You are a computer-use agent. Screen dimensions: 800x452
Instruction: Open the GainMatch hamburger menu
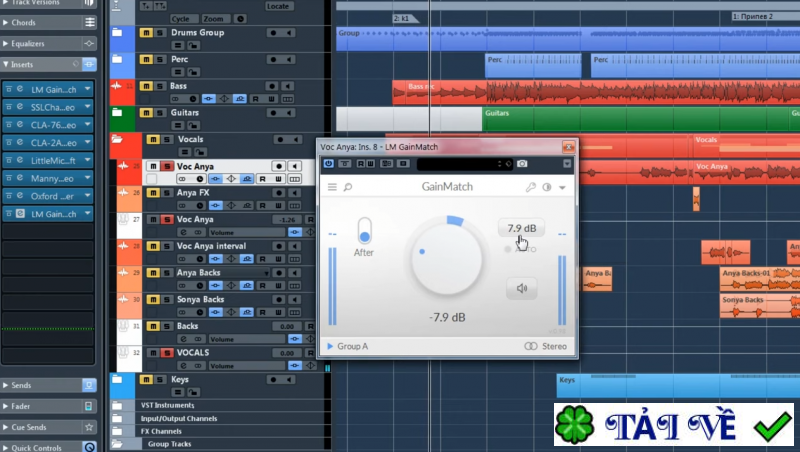coord(333,187)
